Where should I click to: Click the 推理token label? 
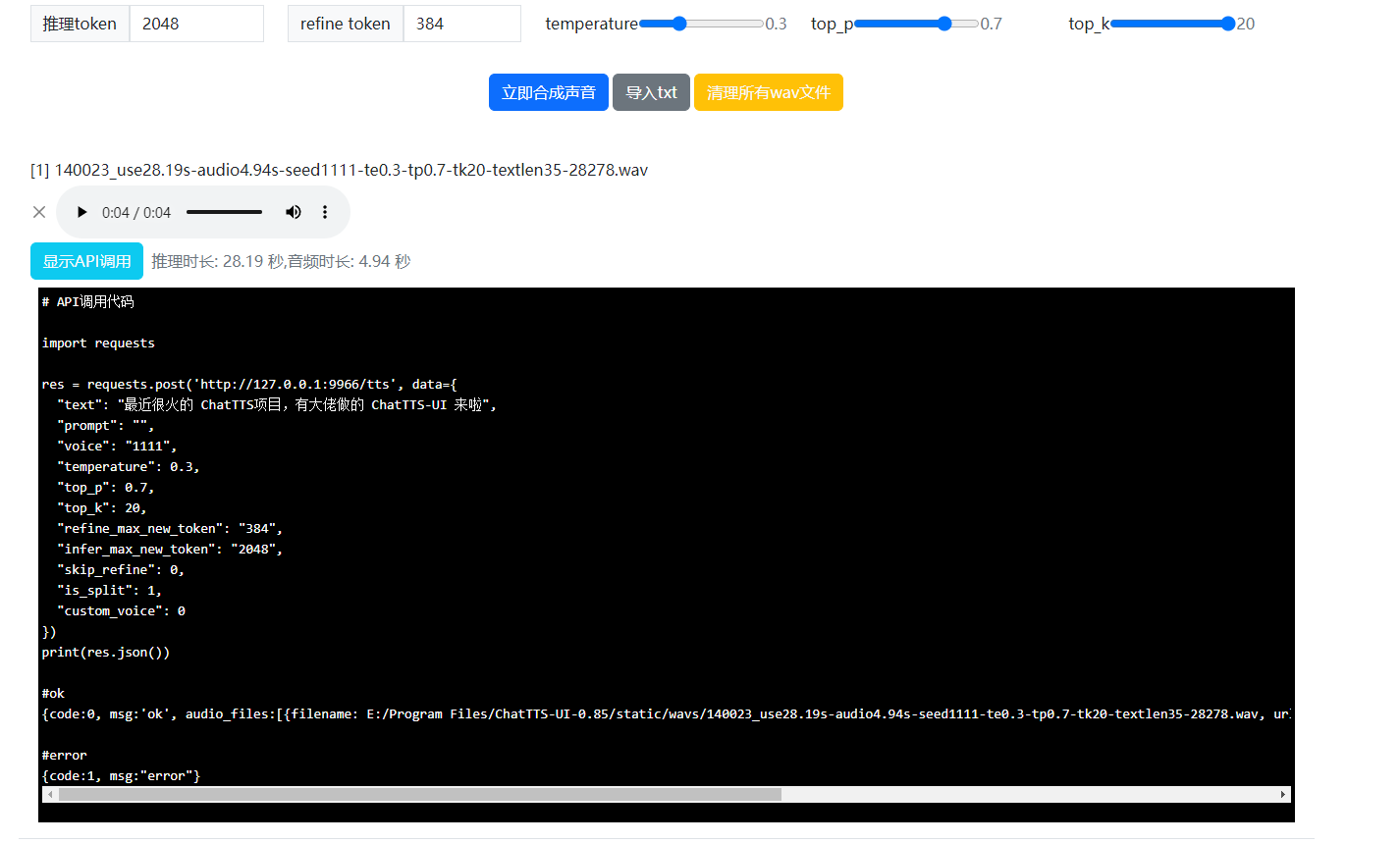[80, 24]
